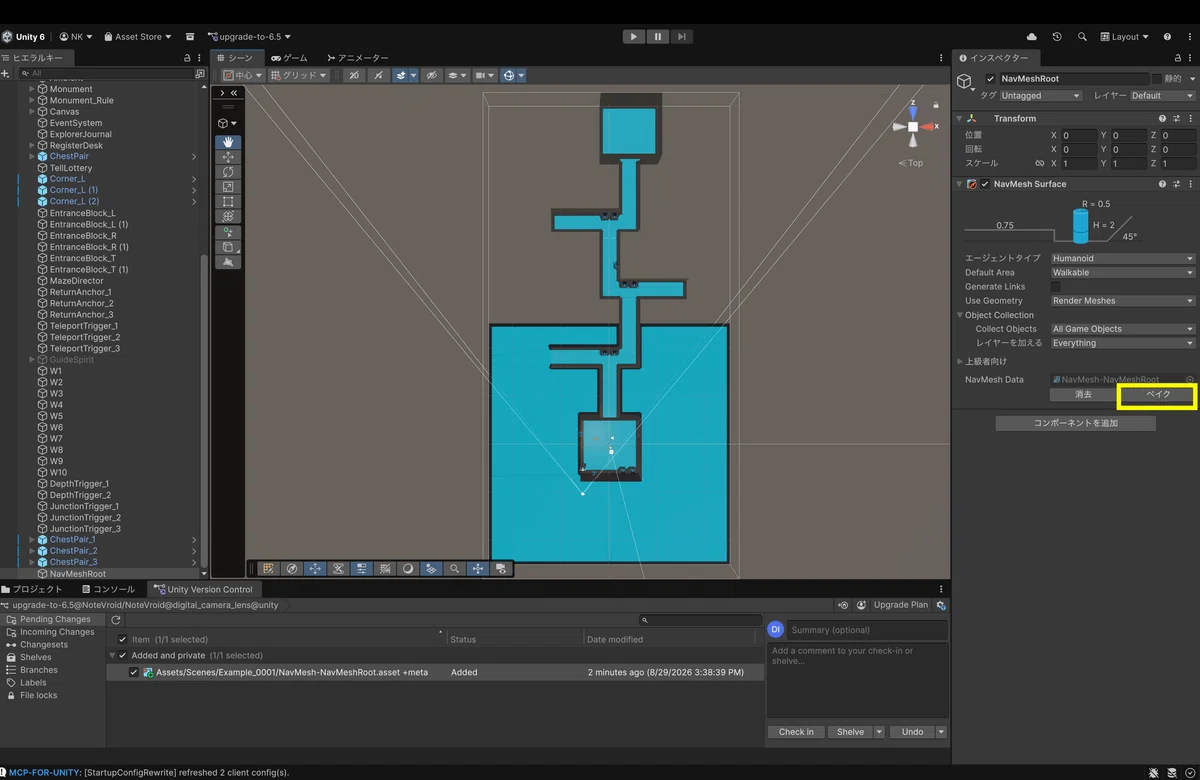Click the Pause button
The image size is (1200, 780).
657,37
